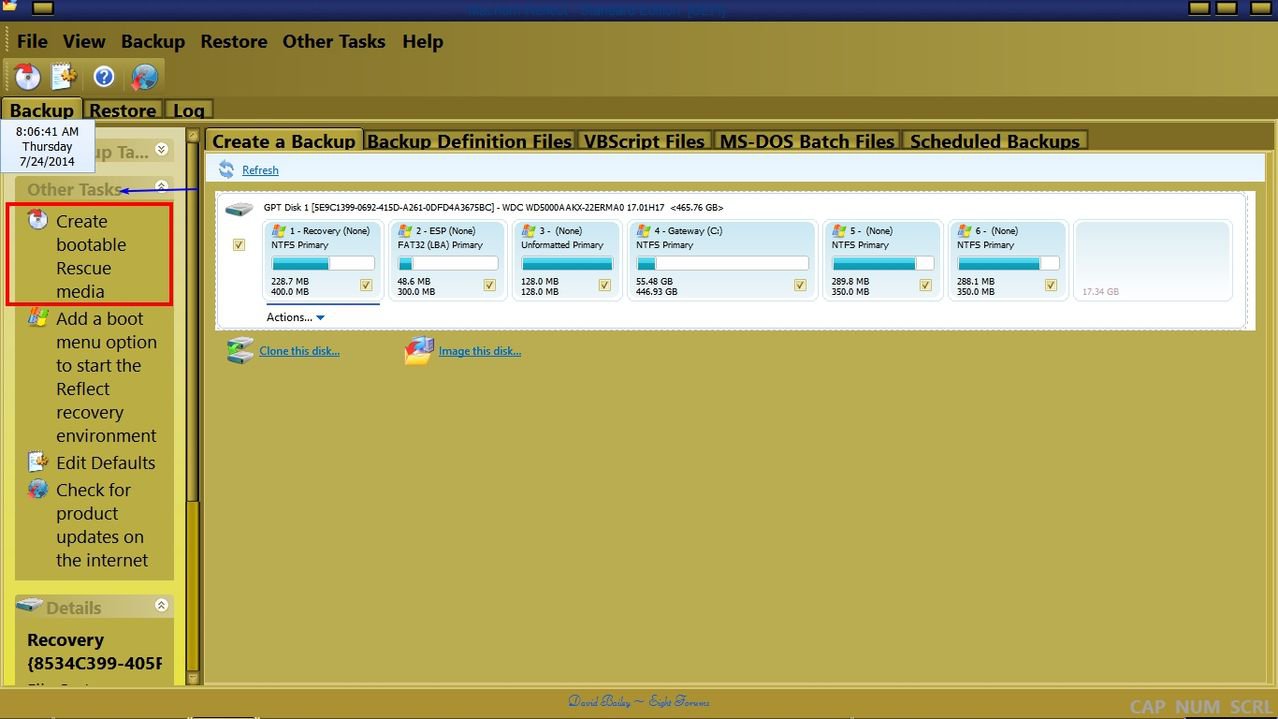The width and height of the screenshot is (1278, 719).
Task: Collapse the Other Tasks panel section
Action: 161,187
